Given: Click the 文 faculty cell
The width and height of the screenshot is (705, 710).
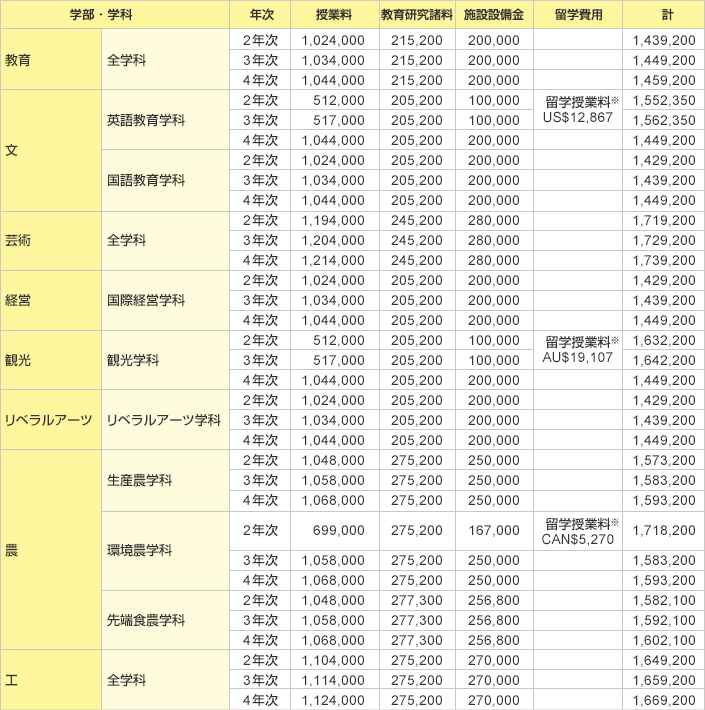Looking at the screenshot, I should pyautogui.click(x=51, y=150).
